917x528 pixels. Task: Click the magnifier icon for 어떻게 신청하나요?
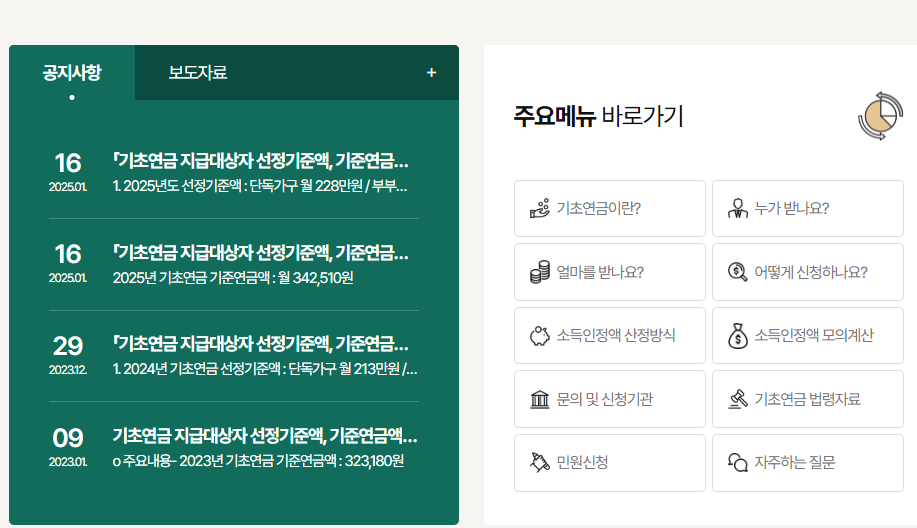tap(738, 272)
